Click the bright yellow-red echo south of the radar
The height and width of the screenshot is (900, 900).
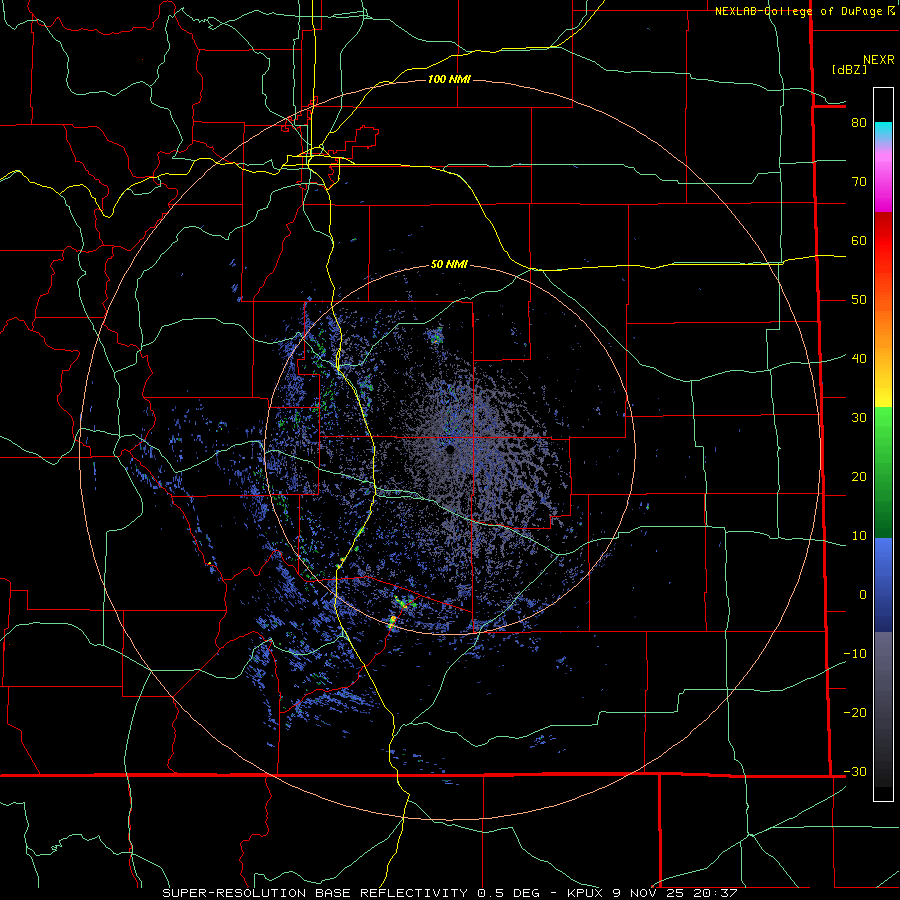[393, 621]
